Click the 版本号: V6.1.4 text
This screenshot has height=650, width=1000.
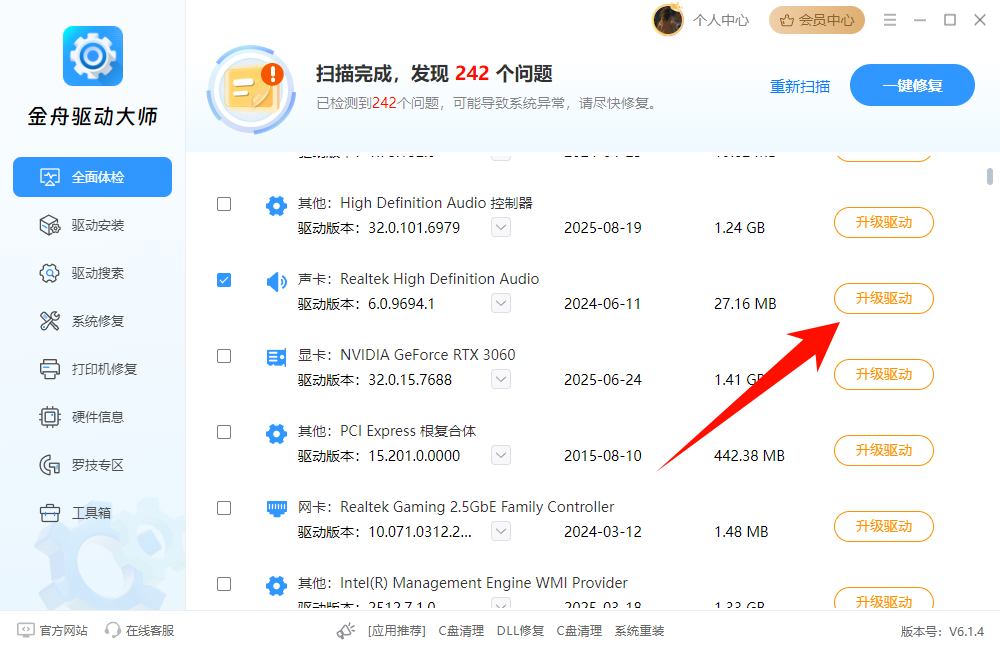pyautogui.click(x=943, y=632)
